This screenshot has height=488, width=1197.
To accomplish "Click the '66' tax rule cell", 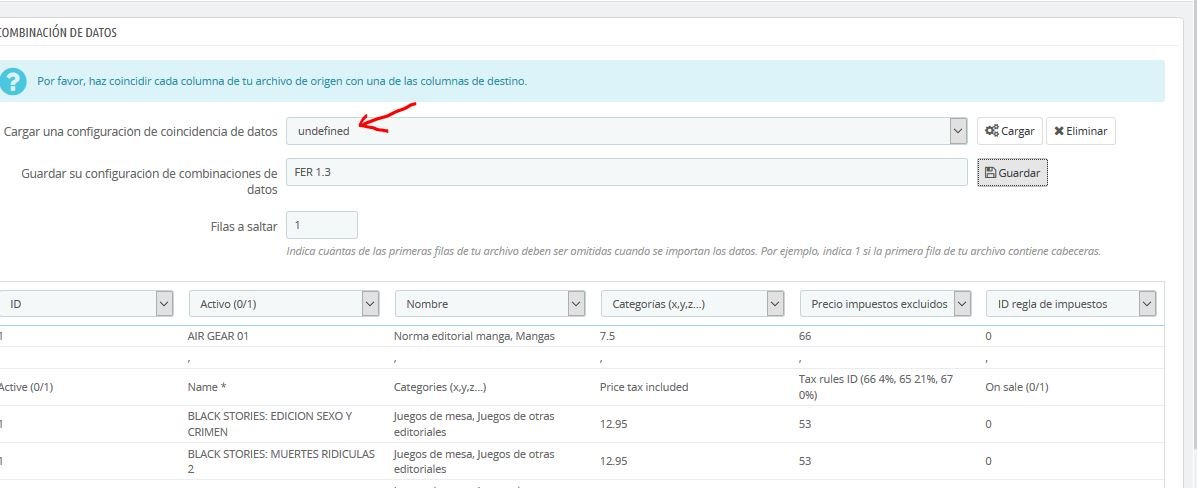I will (x=805, y=336).
